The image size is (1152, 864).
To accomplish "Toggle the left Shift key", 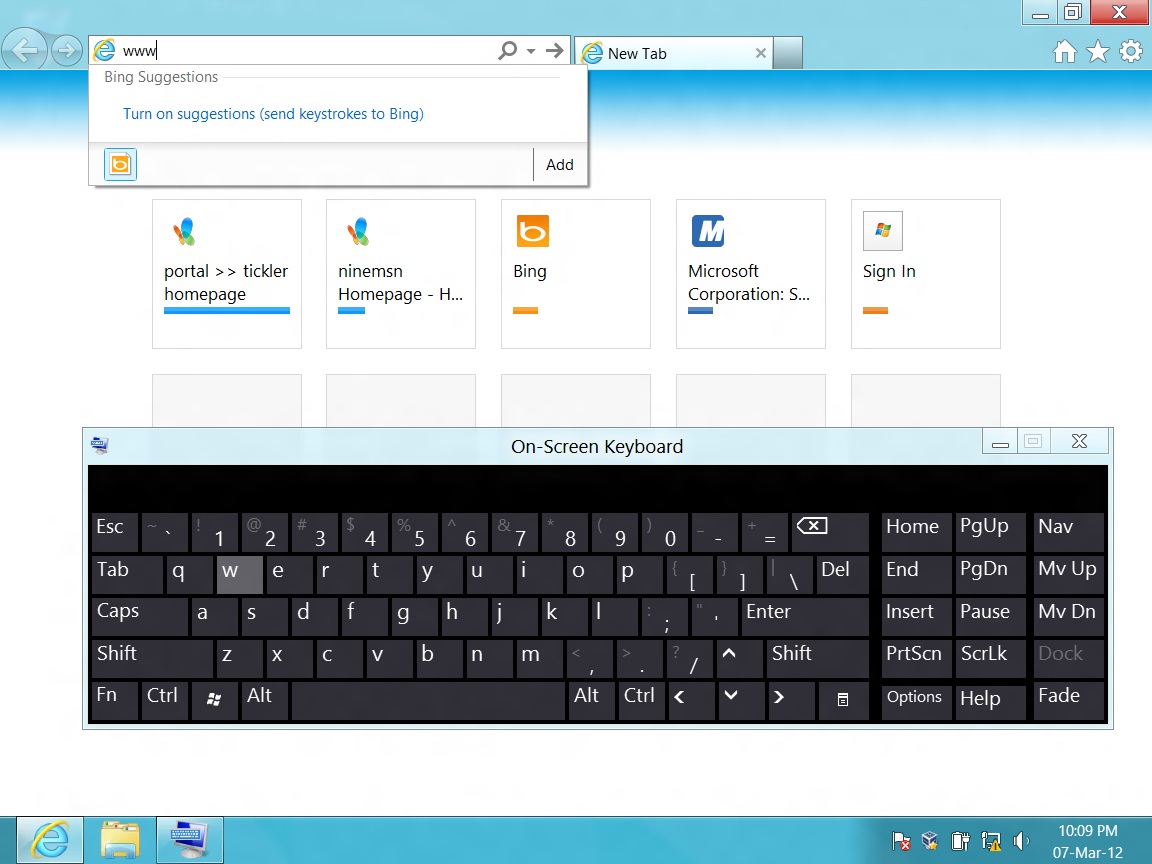I will [x=152, y=659].
